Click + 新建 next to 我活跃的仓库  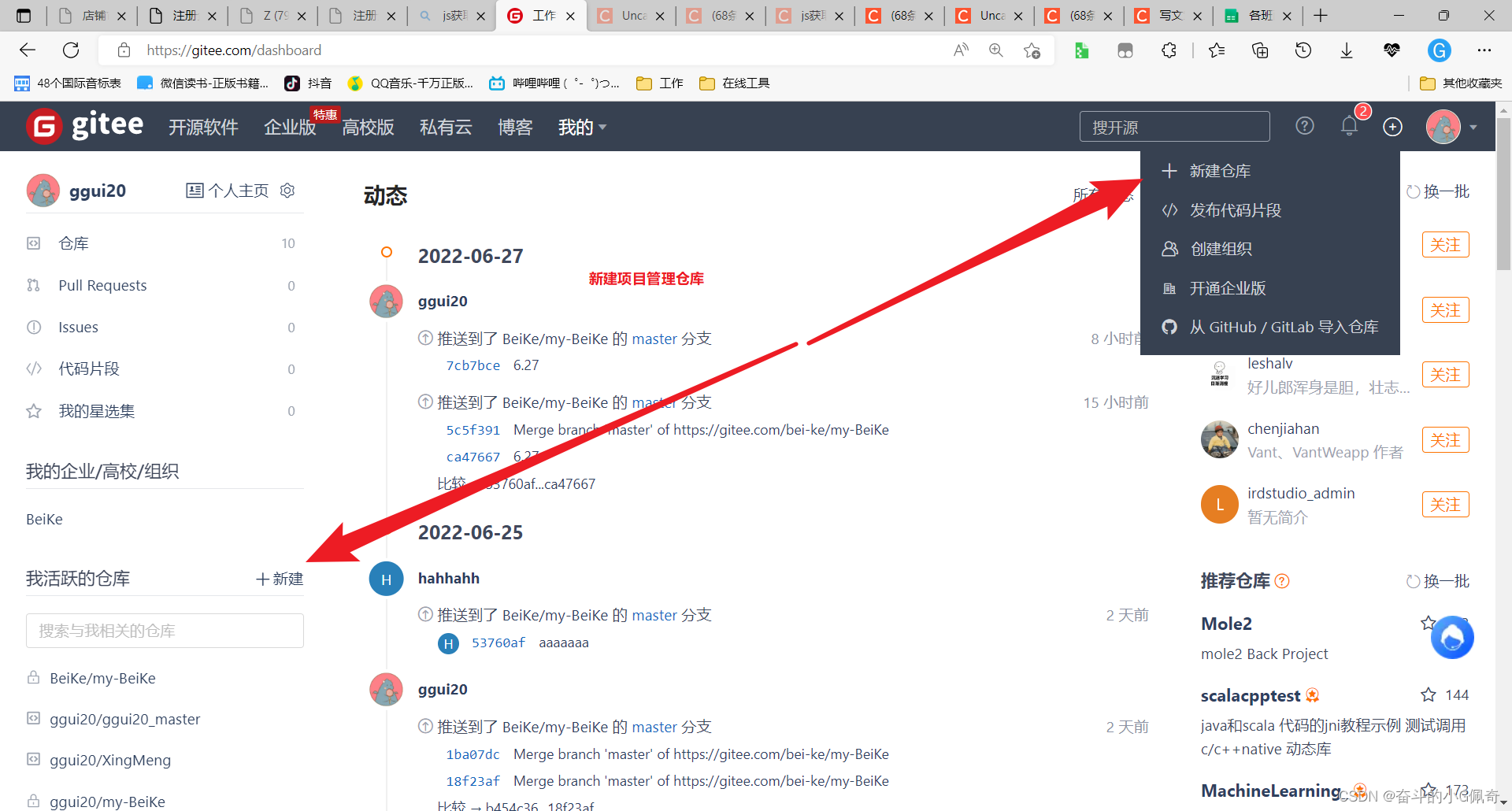[280, 579]
